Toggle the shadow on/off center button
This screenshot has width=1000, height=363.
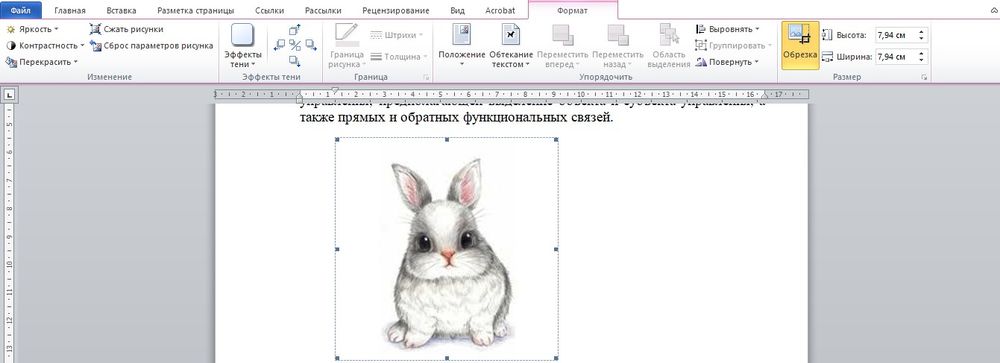(295, 45)
